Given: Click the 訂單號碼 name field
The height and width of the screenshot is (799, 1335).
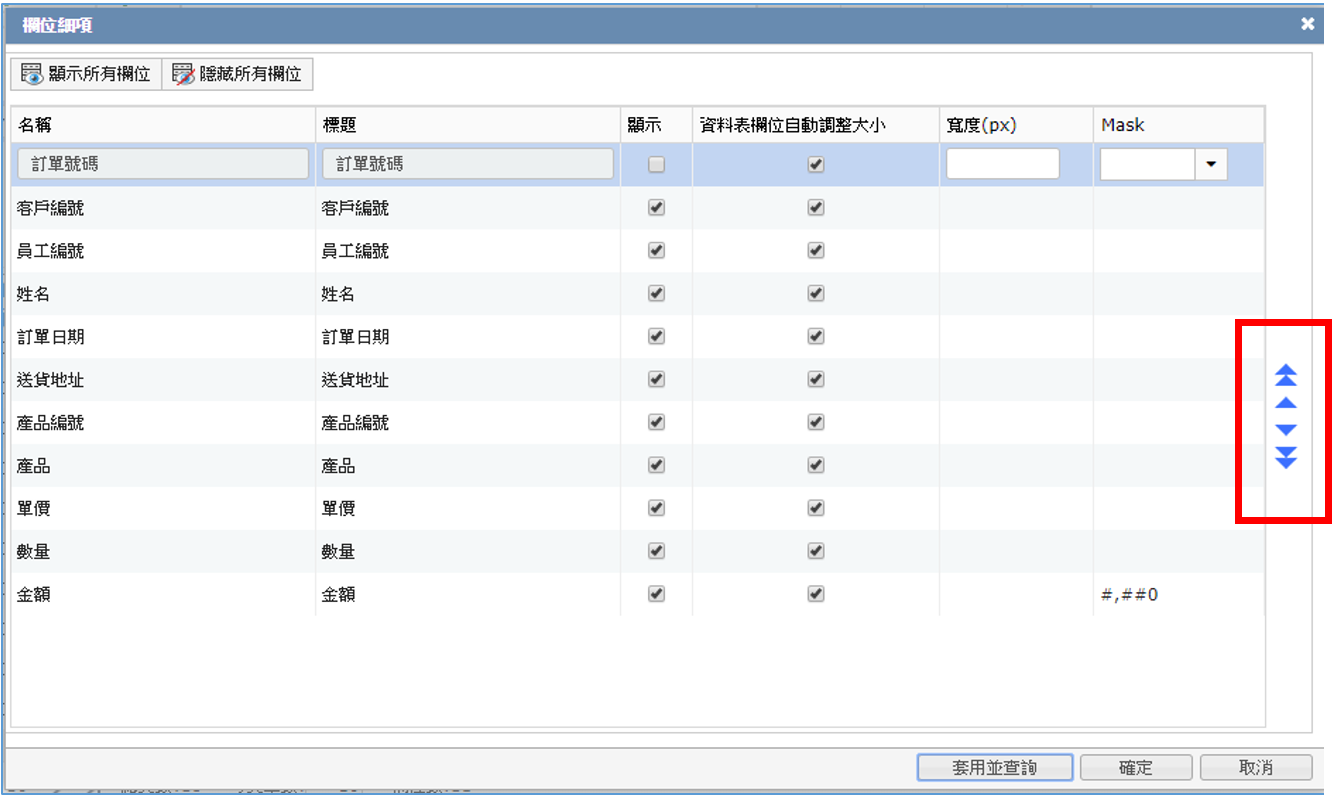Looking at the screenshot, I should [x=163, y=164].
